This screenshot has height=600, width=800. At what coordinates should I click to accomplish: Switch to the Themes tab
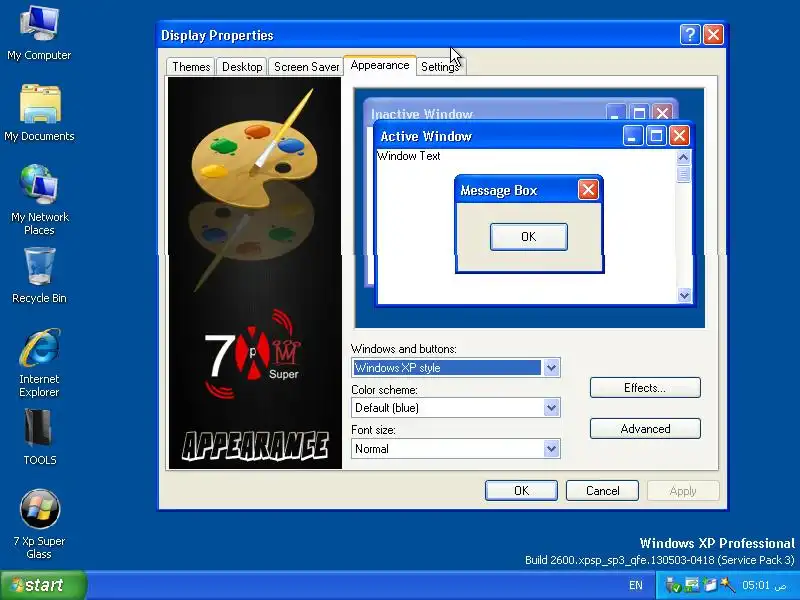tap(191, 67)
